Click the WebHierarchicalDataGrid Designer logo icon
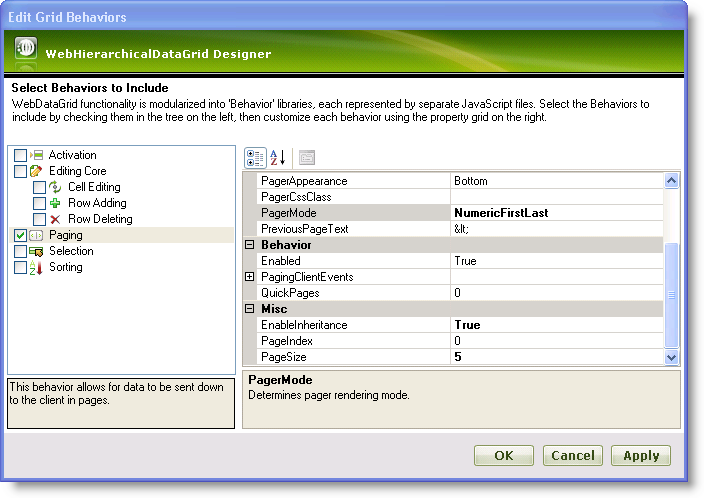This screenshot has height=498, width=704. tap(26, 48)
